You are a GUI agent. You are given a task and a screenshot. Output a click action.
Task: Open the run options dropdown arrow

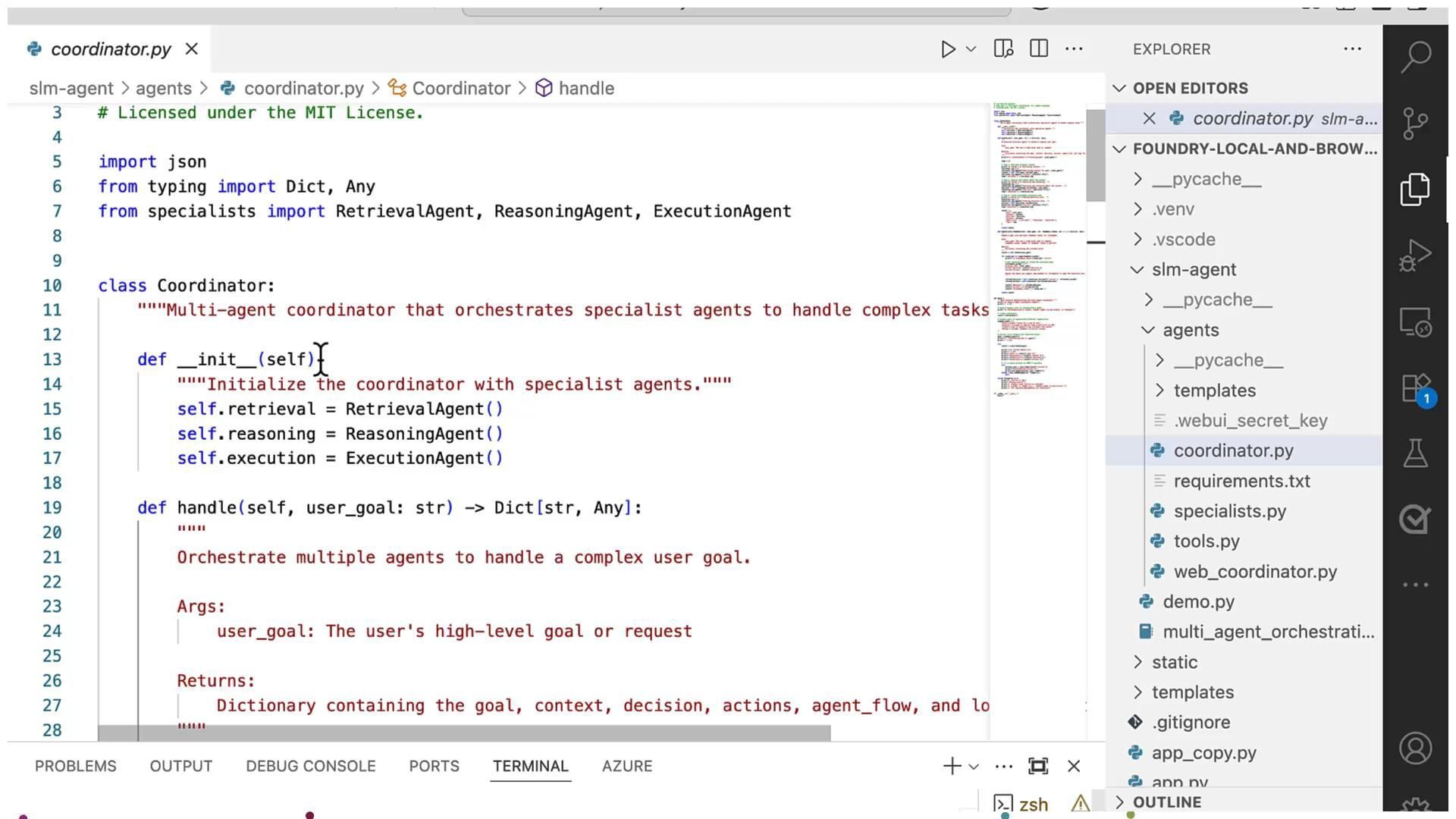pos(971,49)
